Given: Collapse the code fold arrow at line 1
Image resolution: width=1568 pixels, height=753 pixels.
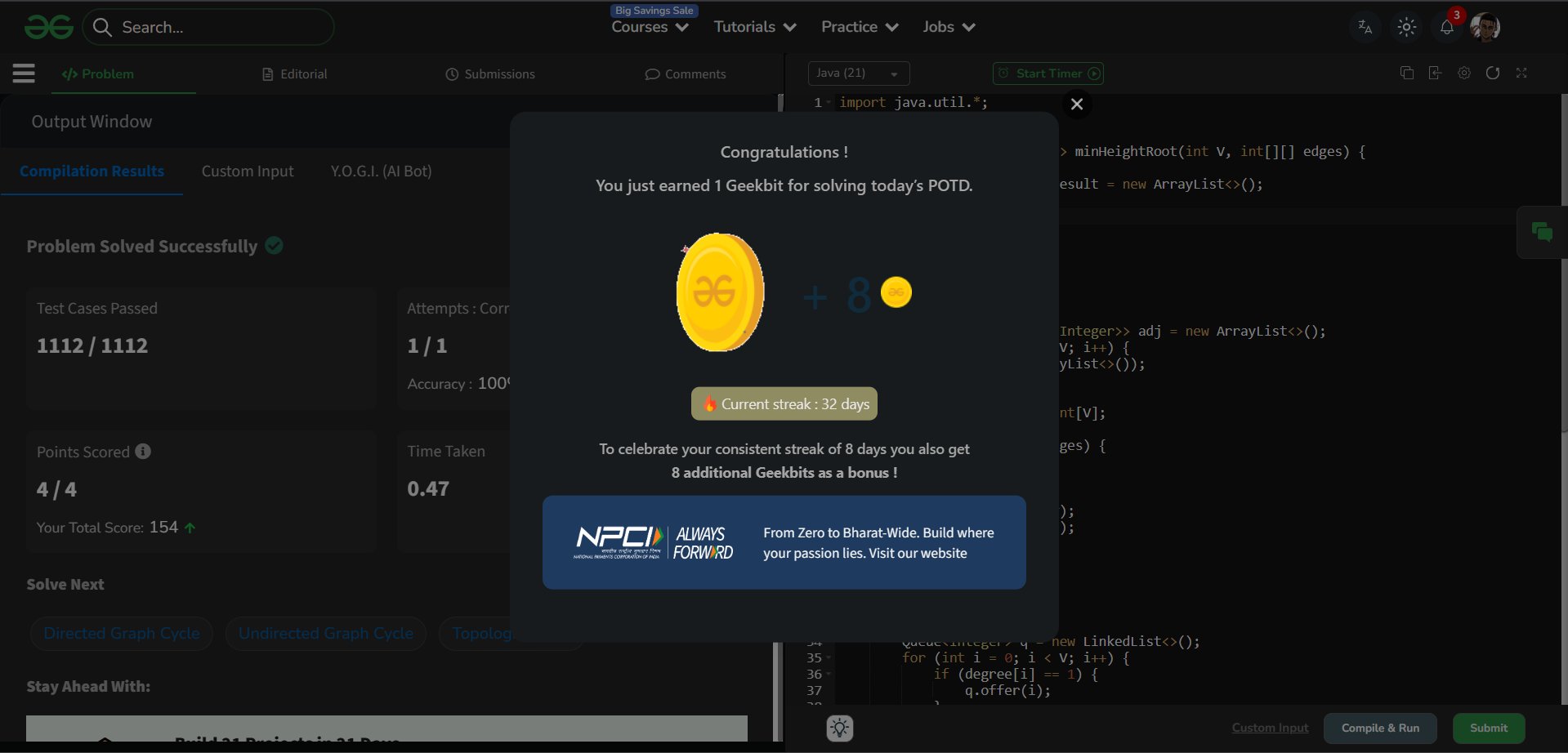Looking at the screenshot, I should 829,103.
